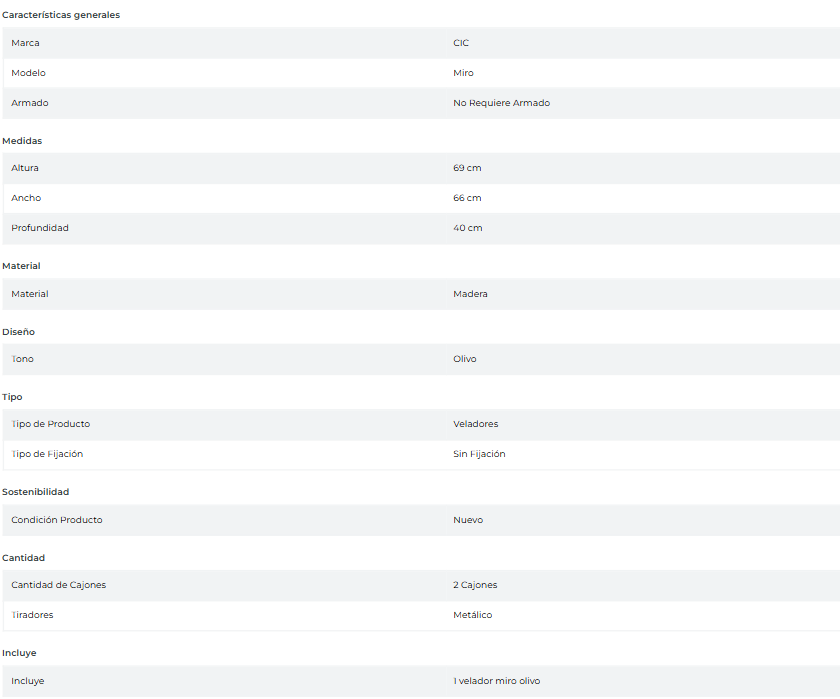Click the 2 Cajones value
The image size is (840, 699).
[x=475, y=585]
